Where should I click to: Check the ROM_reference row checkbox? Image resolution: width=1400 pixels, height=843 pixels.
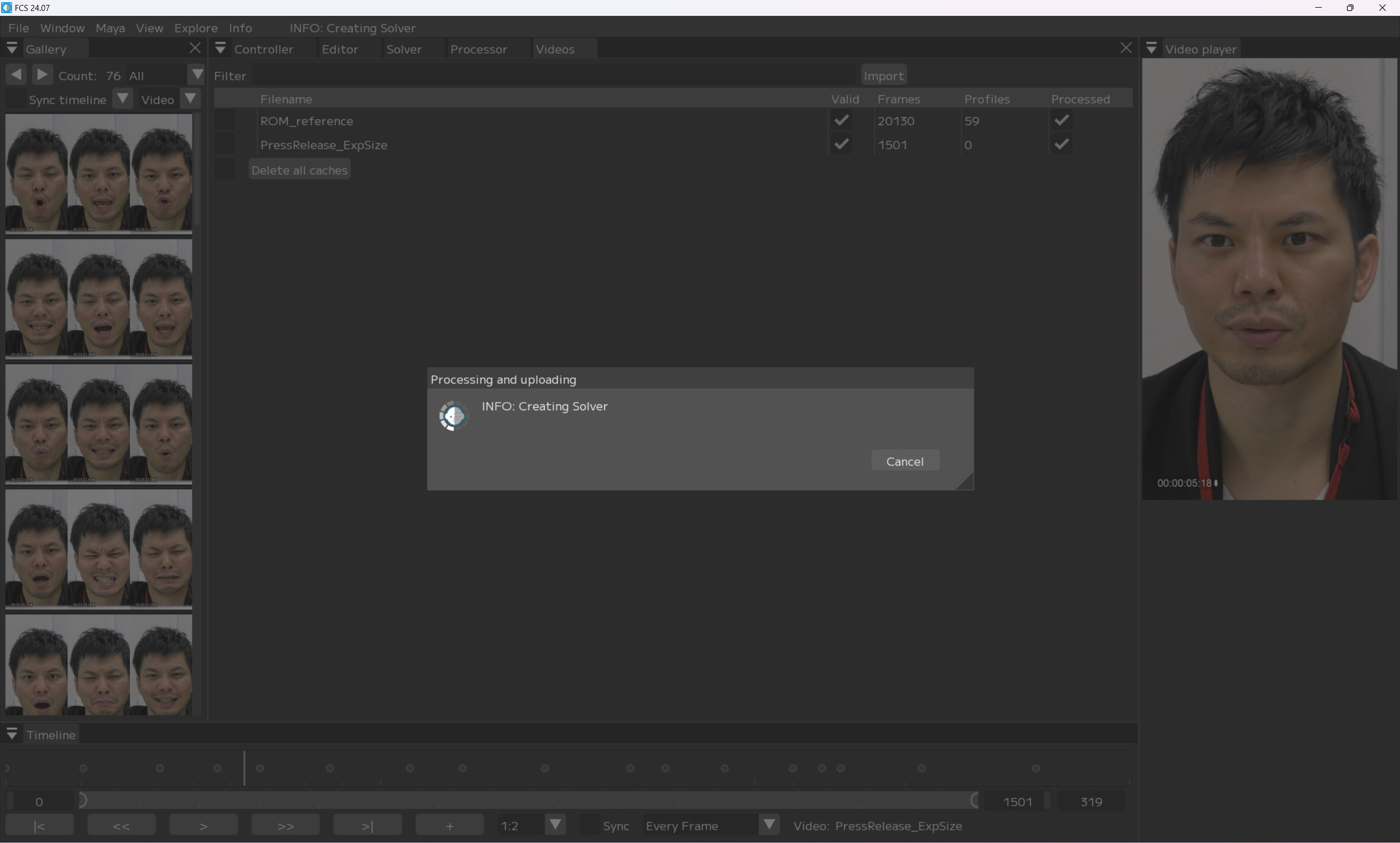tap(225, 120)
